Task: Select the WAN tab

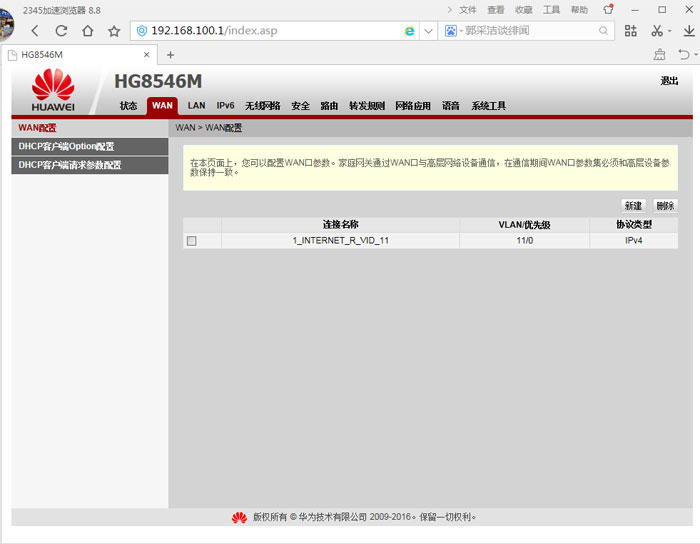Action: pyautogui.click(x=162, y=106)
